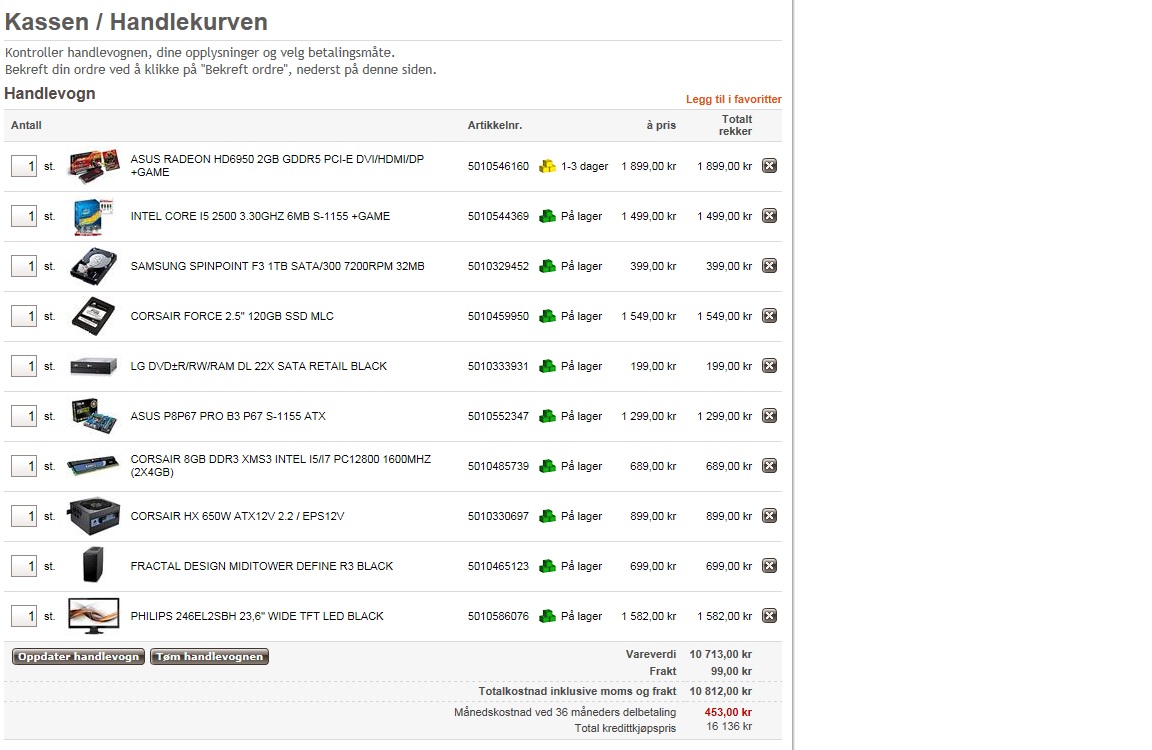This screenshot has height=750, width=1152.
Task: Edit quantity field for ASUS Radeon HD6950
Action: 24,166
